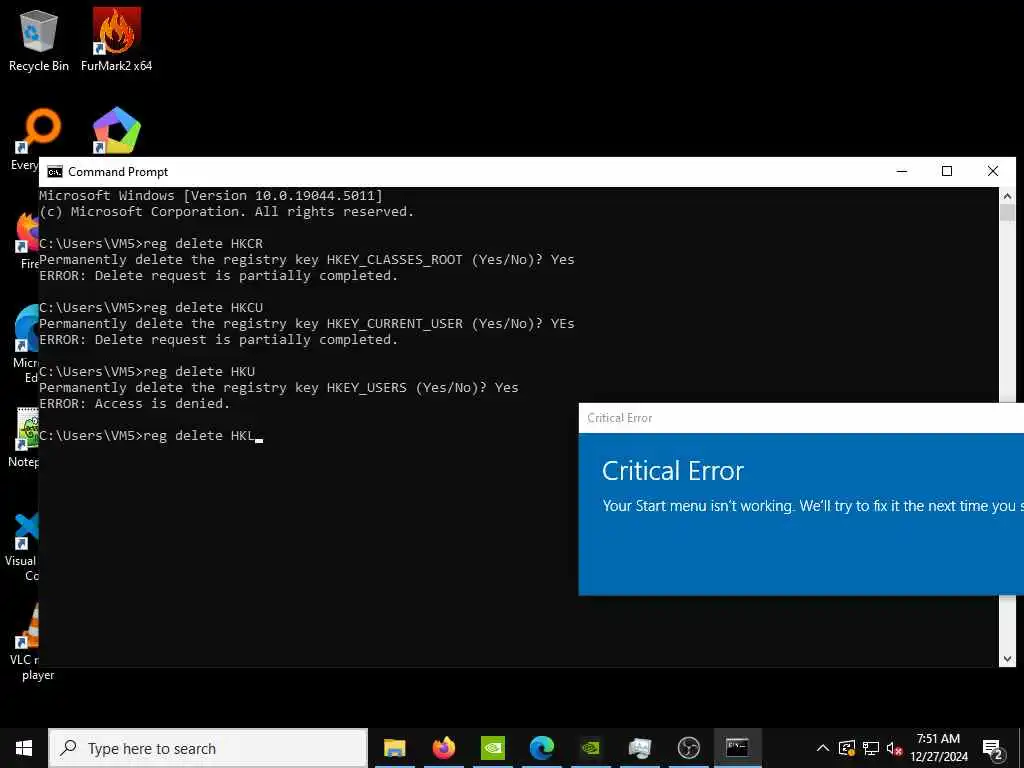1024x768 pixels.
Task: Open File Explorer from the taskbar
Action: (x=394, y=748)
